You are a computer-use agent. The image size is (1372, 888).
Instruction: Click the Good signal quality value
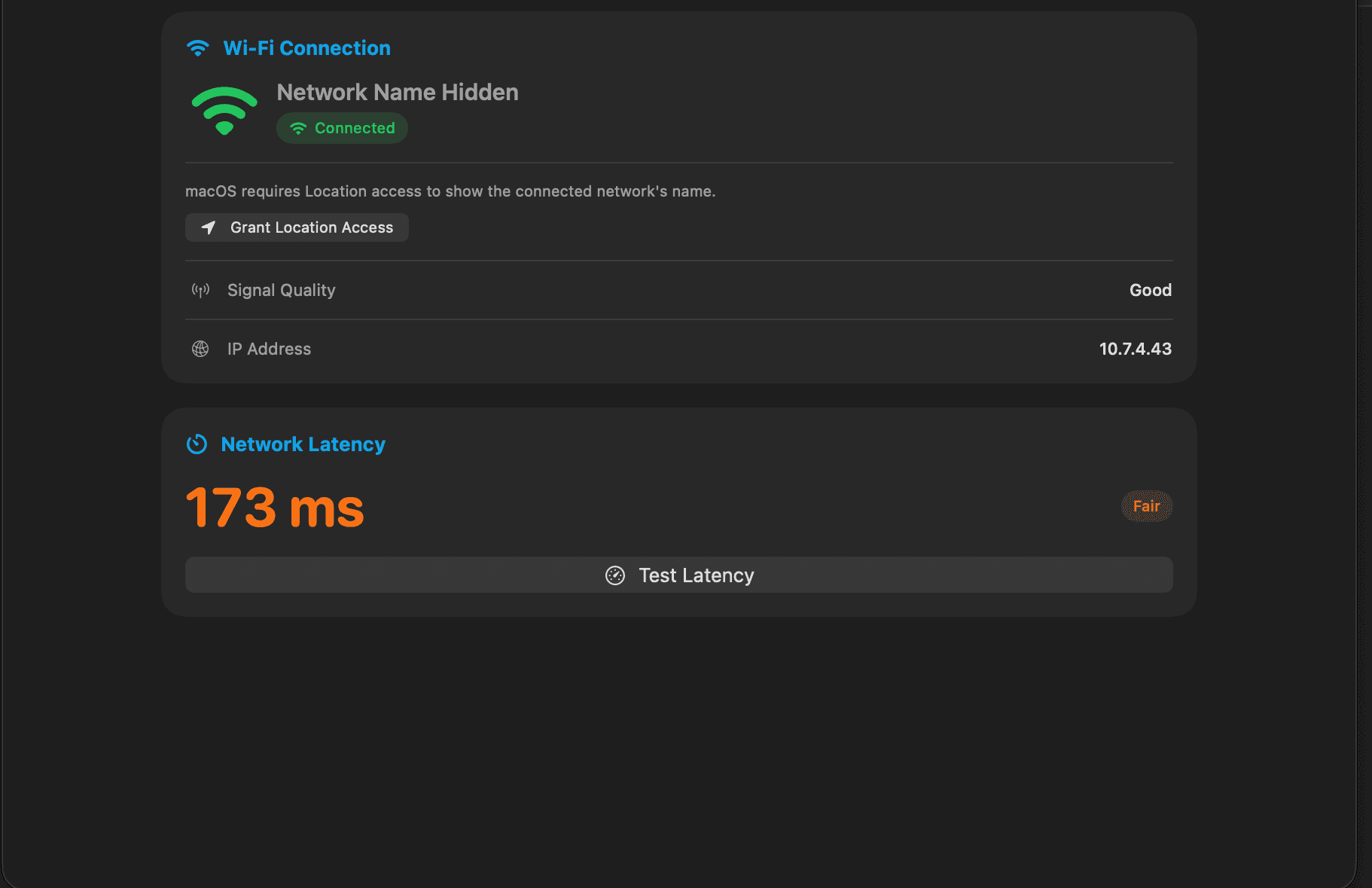(1151, 290)
